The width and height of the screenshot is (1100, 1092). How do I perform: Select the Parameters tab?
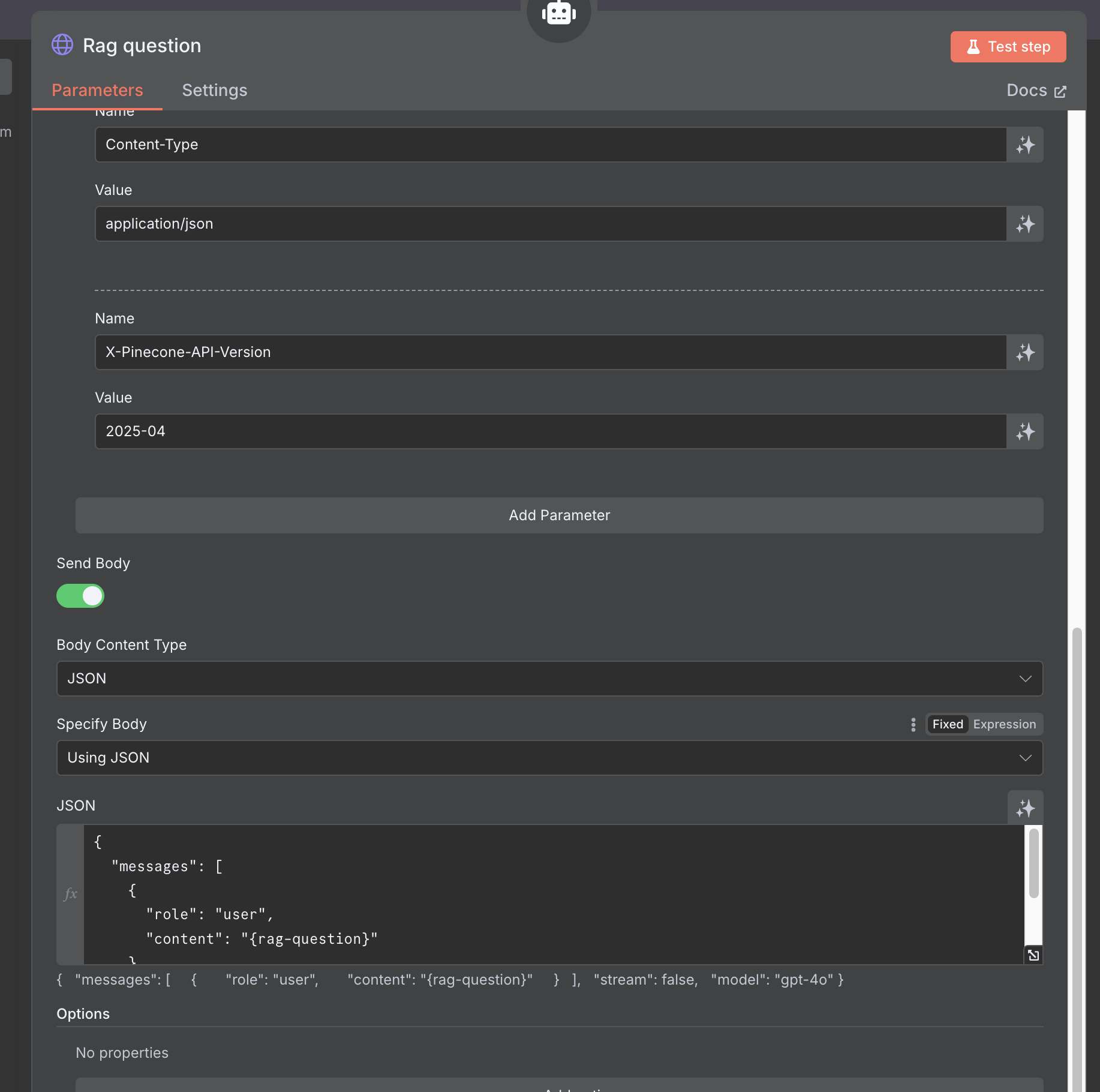click(x=97, y=90)
